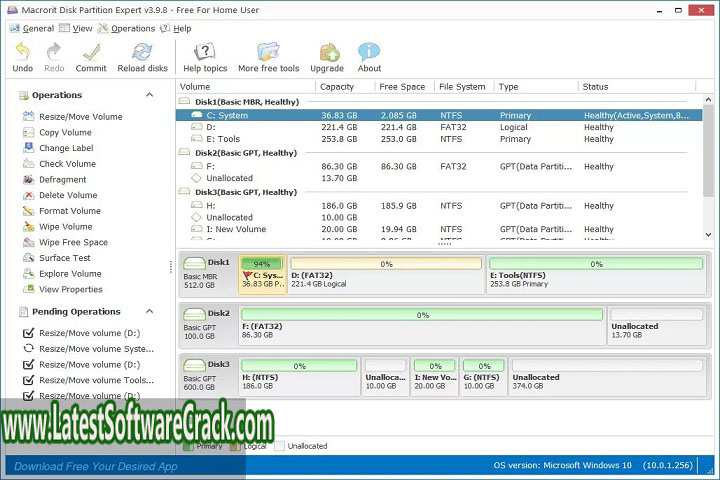Click the Unallocated legend color swatch
The height and width of the screenshot is (480, 720).
pyautogui.click(x=279, y=446)
